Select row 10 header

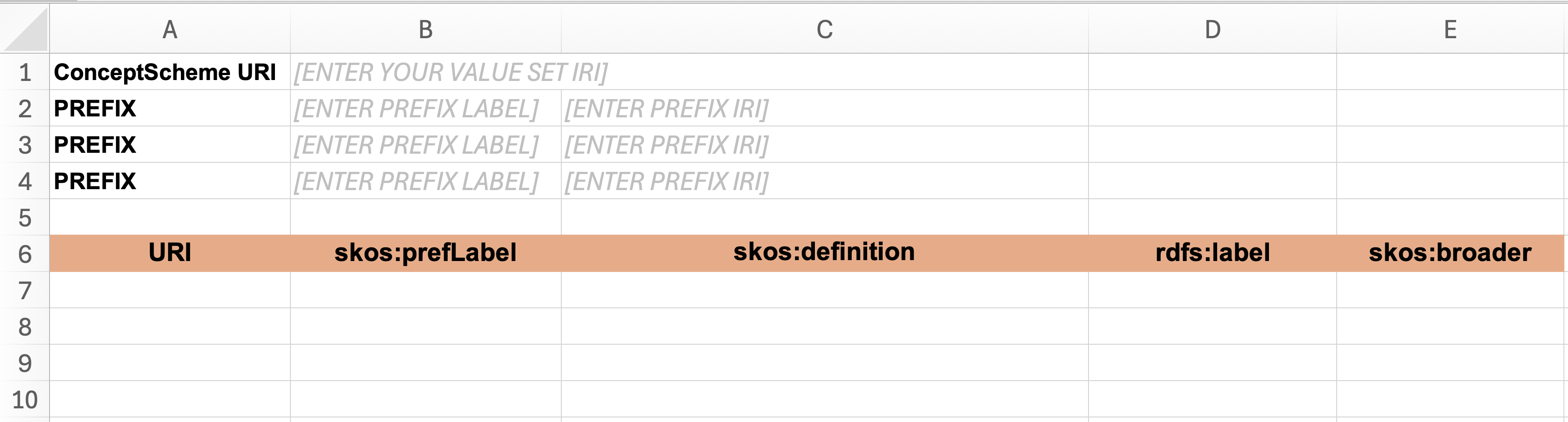(25, 399)
